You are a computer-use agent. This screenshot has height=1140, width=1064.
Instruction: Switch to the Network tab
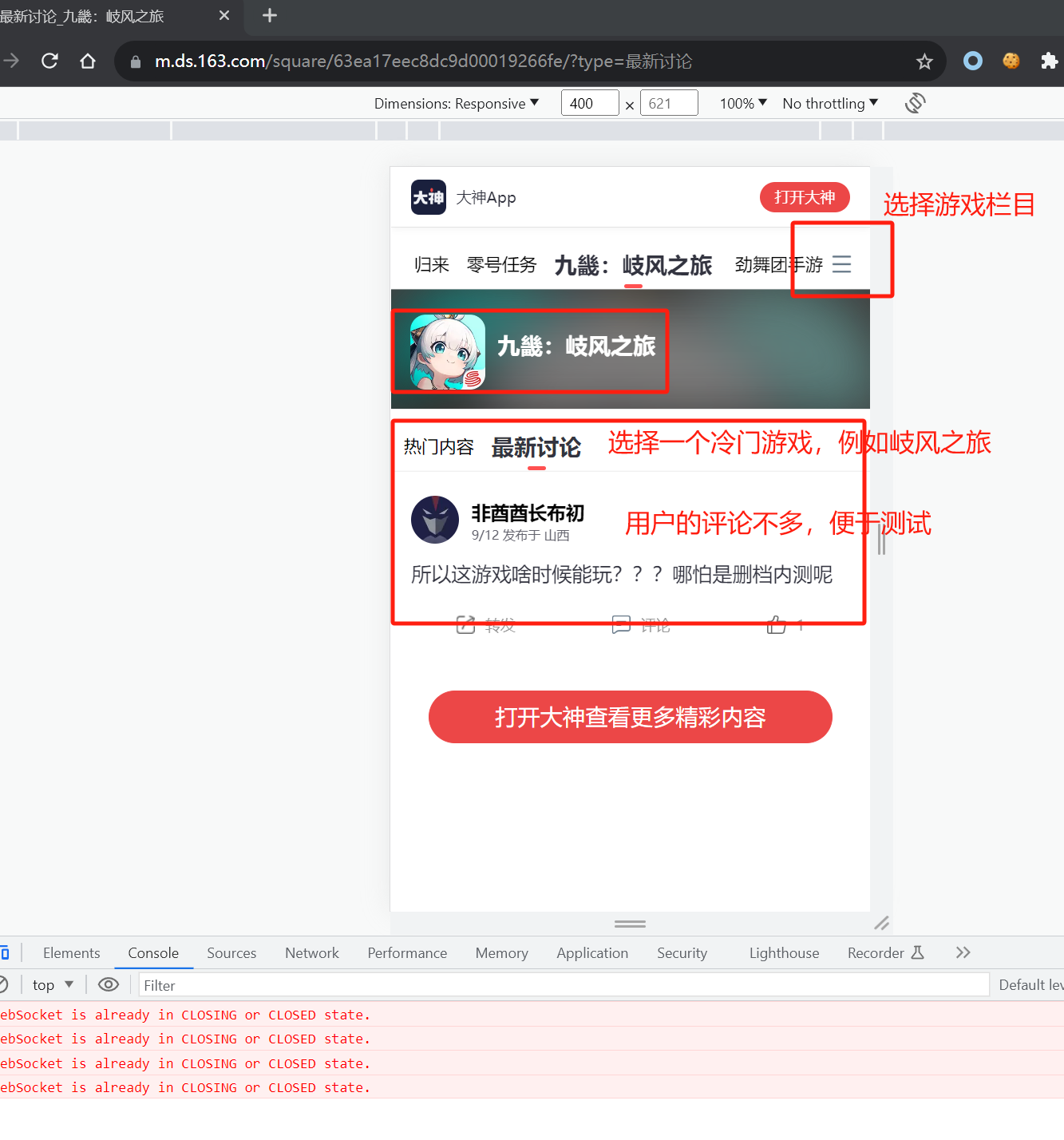[x=312, y=952]
